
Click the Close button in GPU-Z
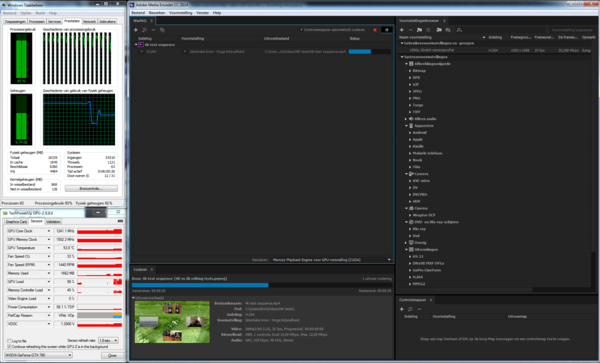[x=112, y=355]
